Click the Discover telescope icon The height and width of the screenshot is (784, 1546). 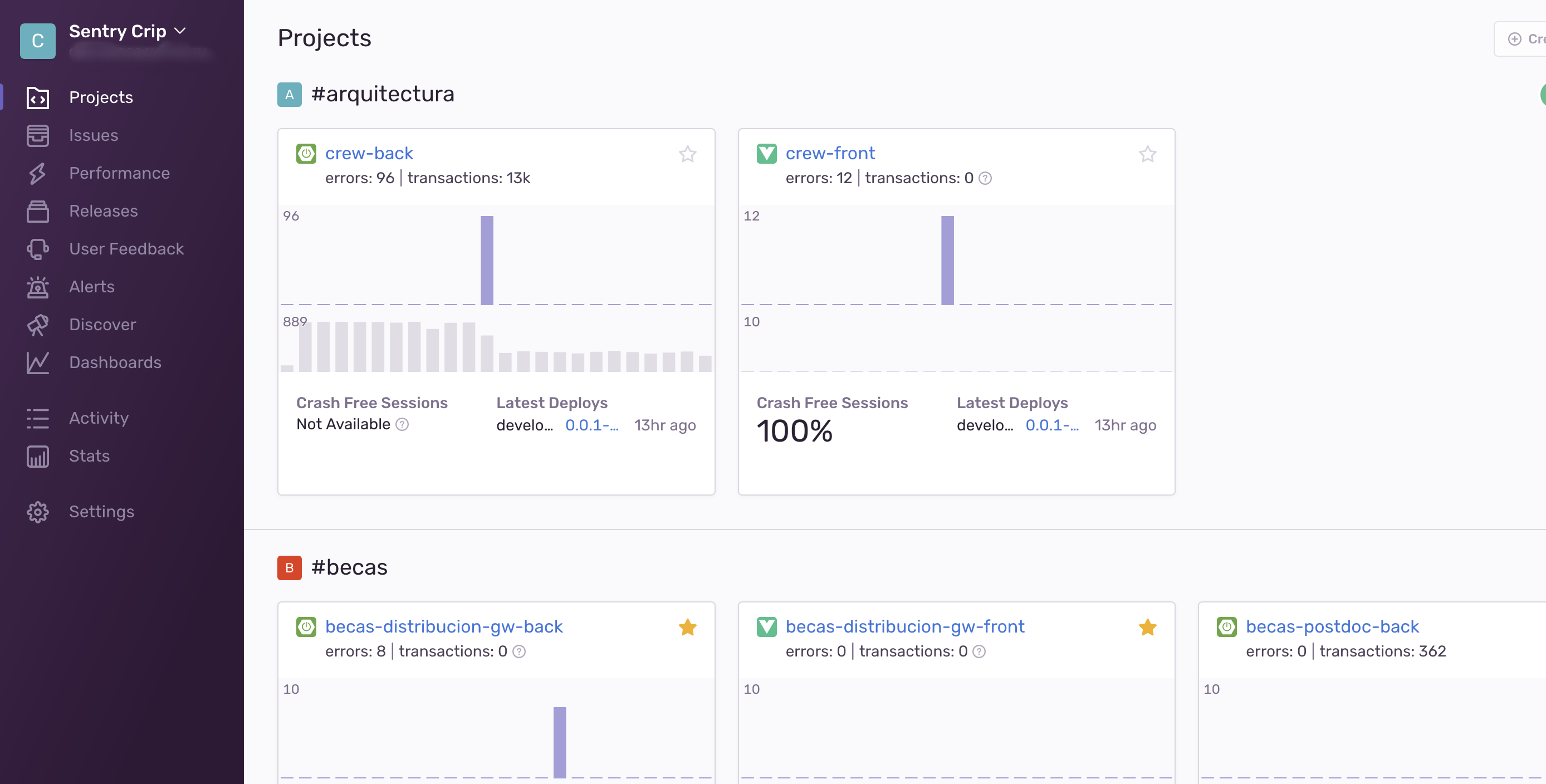[37, 324]
